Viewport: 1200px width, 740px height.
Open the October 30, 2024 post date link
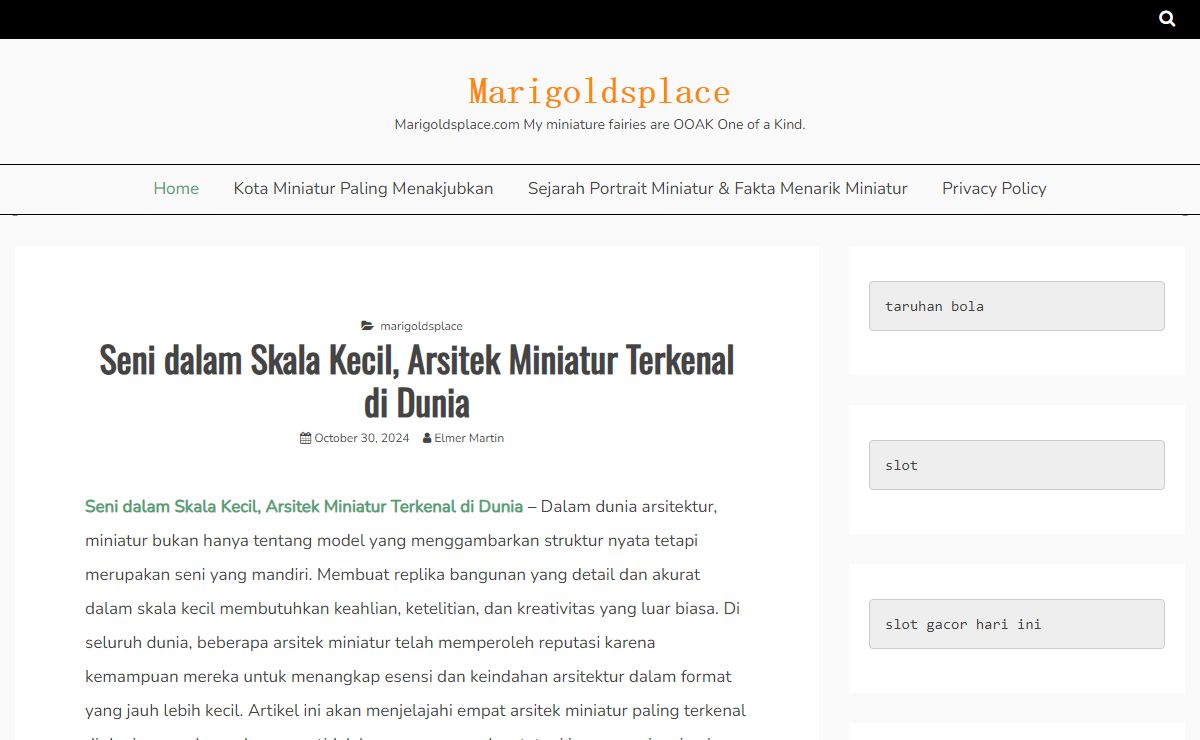pos(362,438)
